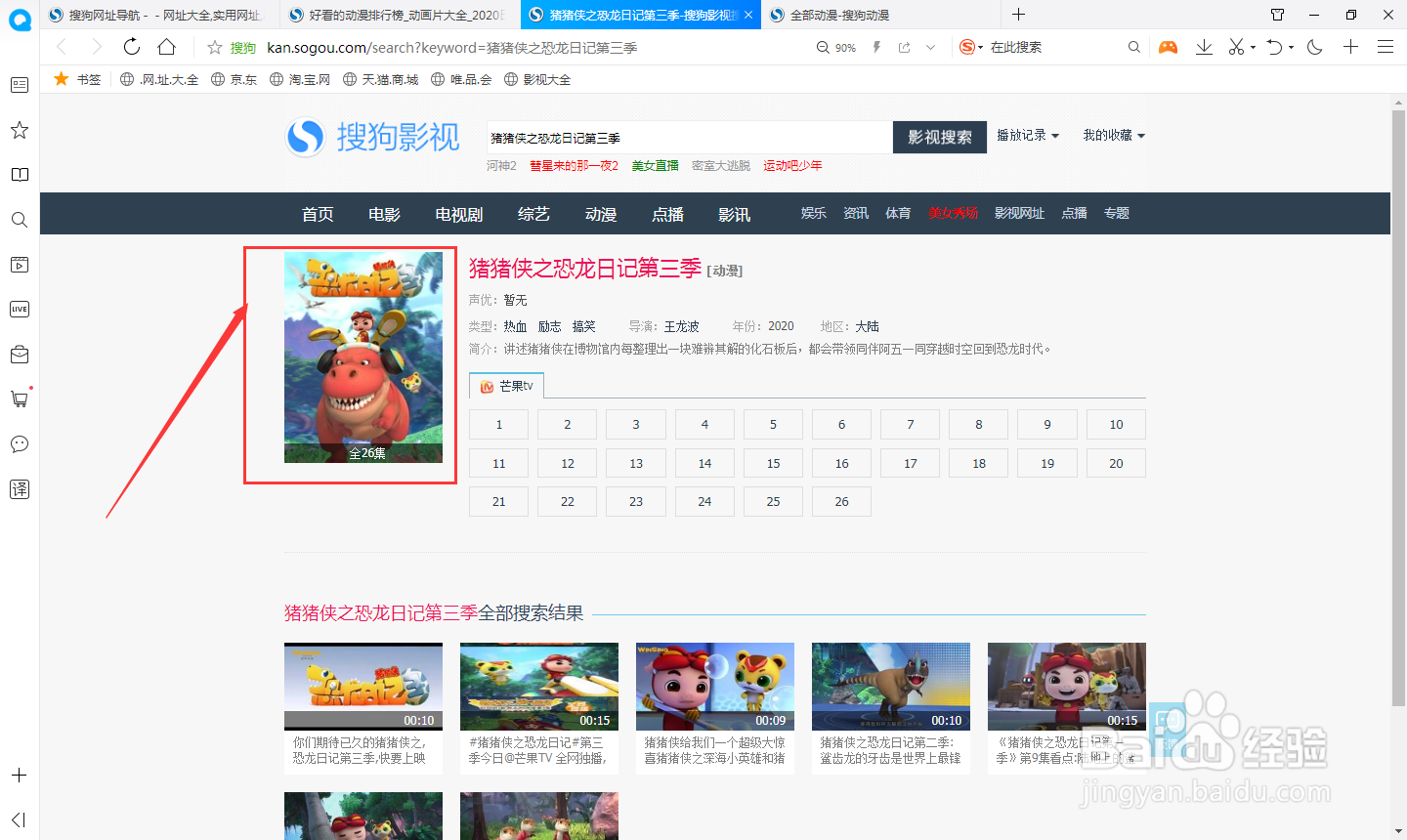The image size is (1407, 840).
Task: Open the 电影 navigation item
Action: click(384, 214)
